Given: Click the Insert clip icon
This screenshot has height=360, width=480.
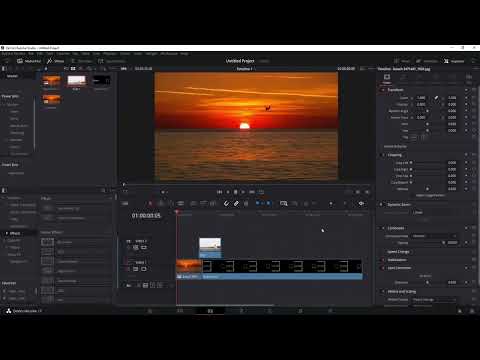Looking at the screenshot, I should pos(193,203).
